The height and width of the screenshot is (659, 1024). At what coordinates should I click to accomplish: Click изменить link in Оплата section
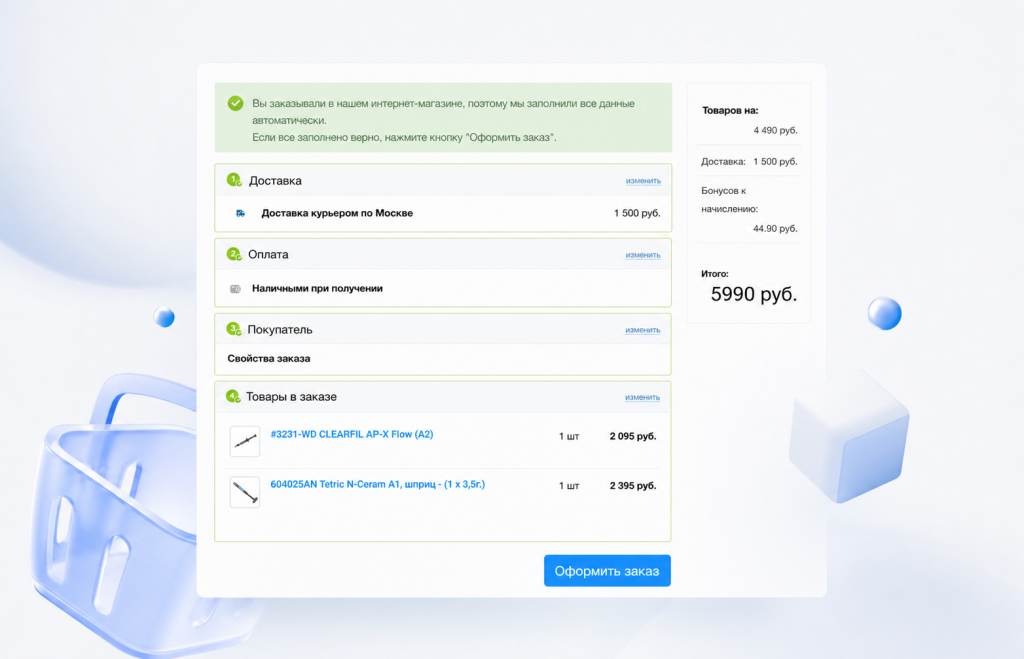tap(643, 255)
